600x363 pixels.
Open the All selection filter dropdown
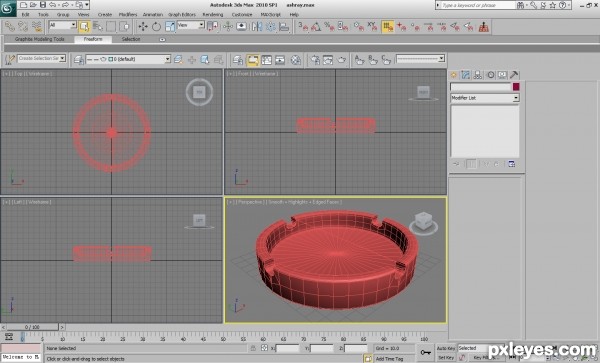point(63,25)
